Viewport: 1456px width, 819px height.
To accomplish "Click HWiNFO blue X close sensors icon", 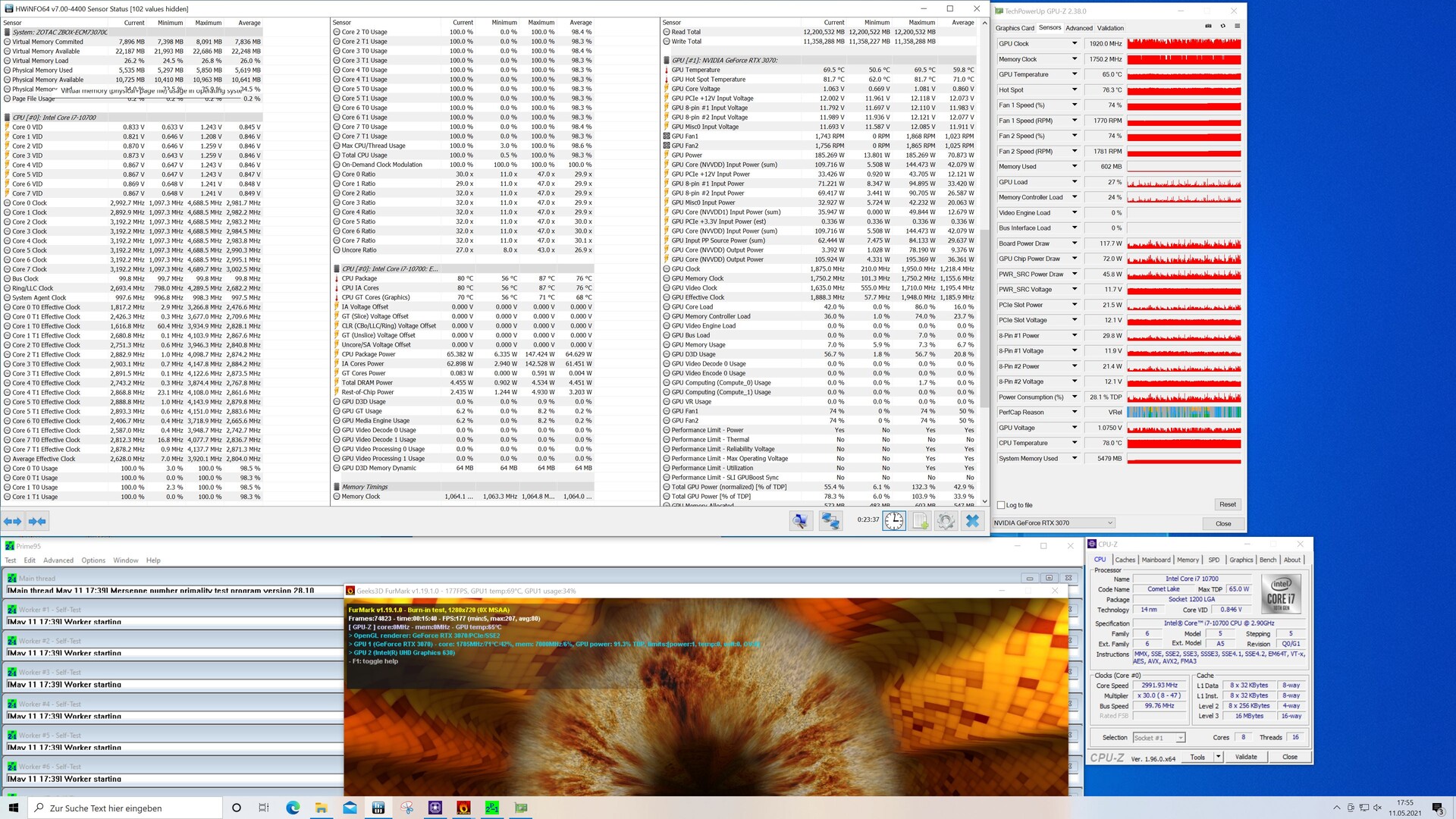I will tap(972, 521).
